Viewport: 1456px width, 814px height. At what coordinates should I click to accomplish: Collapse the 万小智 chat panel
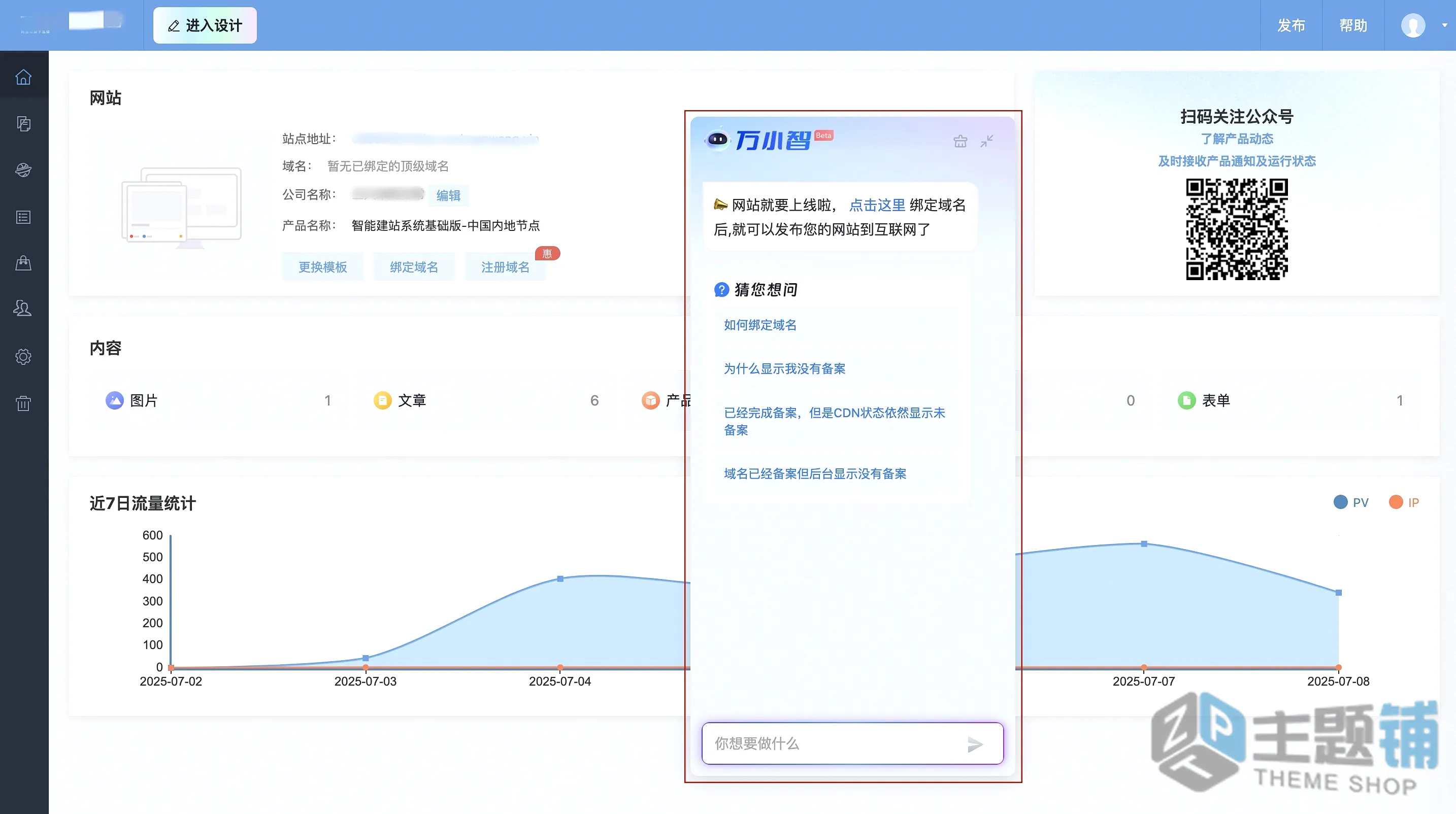[987, 141]
